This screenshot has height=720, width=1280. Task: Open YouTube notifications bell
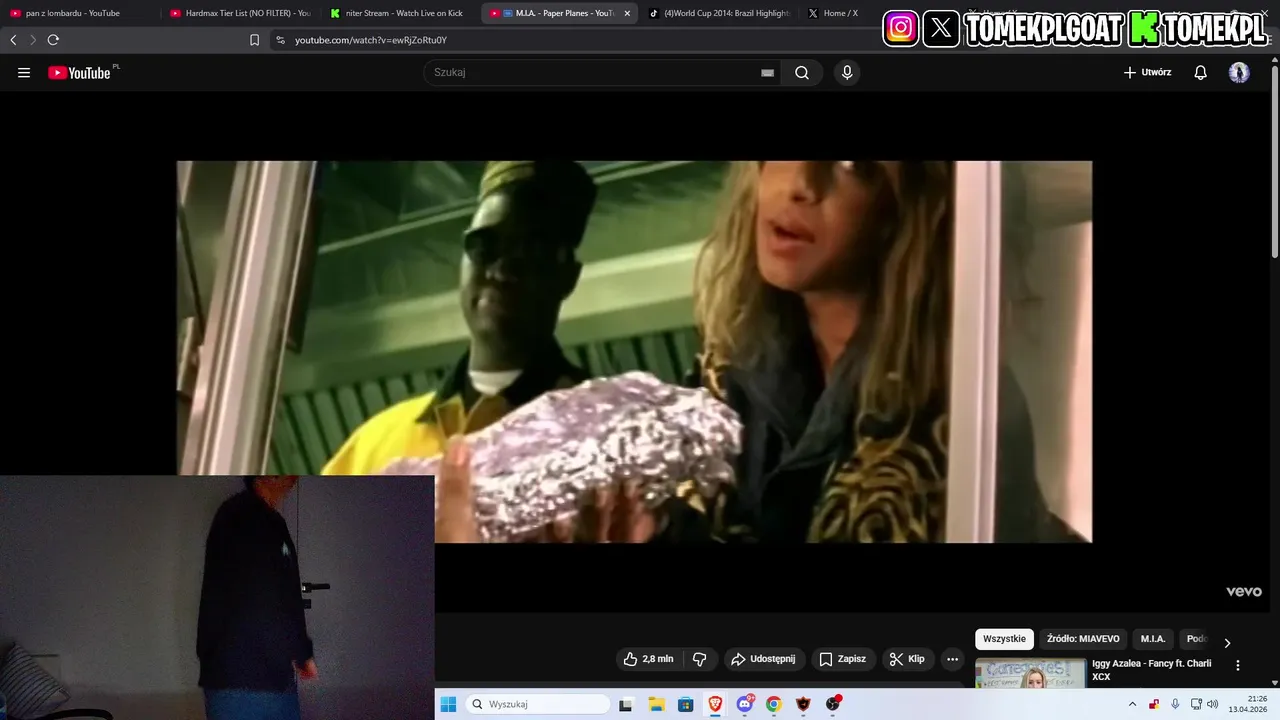point(1201,72)
